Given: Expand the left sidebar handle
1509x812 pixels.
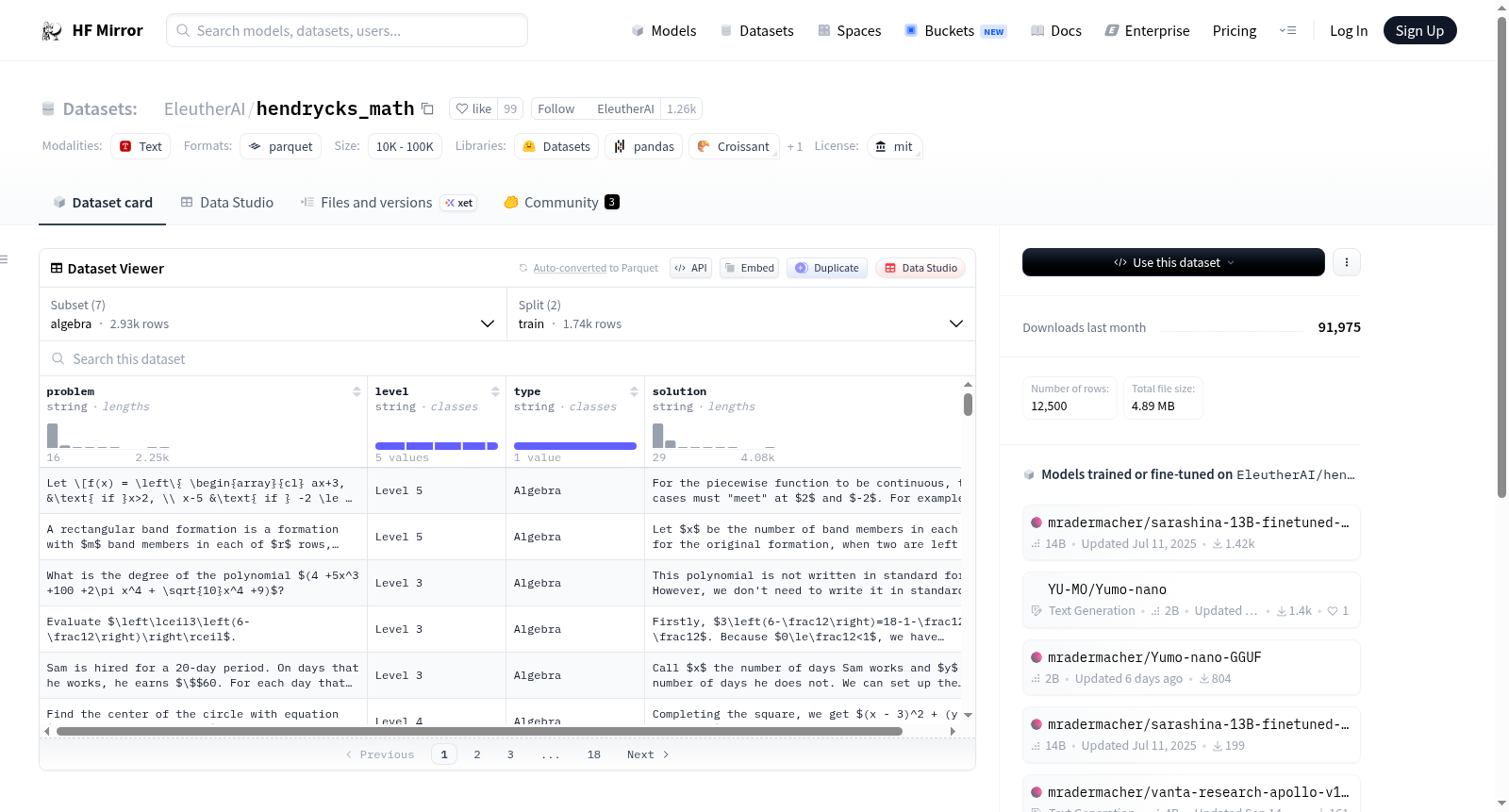Looking at the screenshot, I should pyautogui.click(x=4, y=259).
